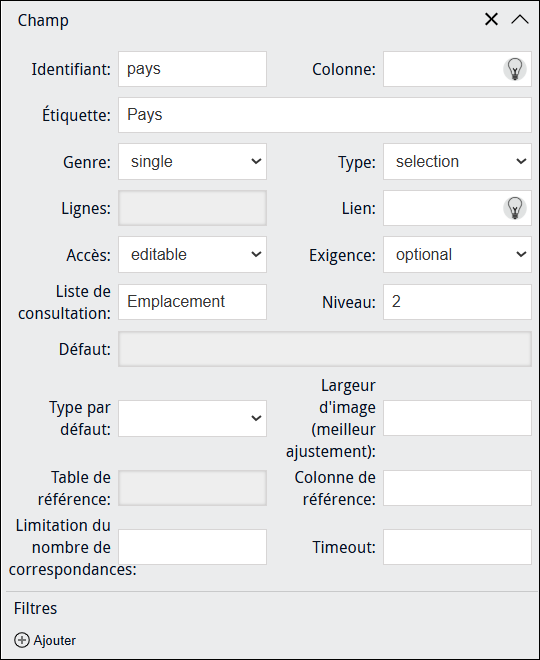Click the lightbulb icon in Lien field
Viewport: 540px width, 660px height.
point(515,208)
